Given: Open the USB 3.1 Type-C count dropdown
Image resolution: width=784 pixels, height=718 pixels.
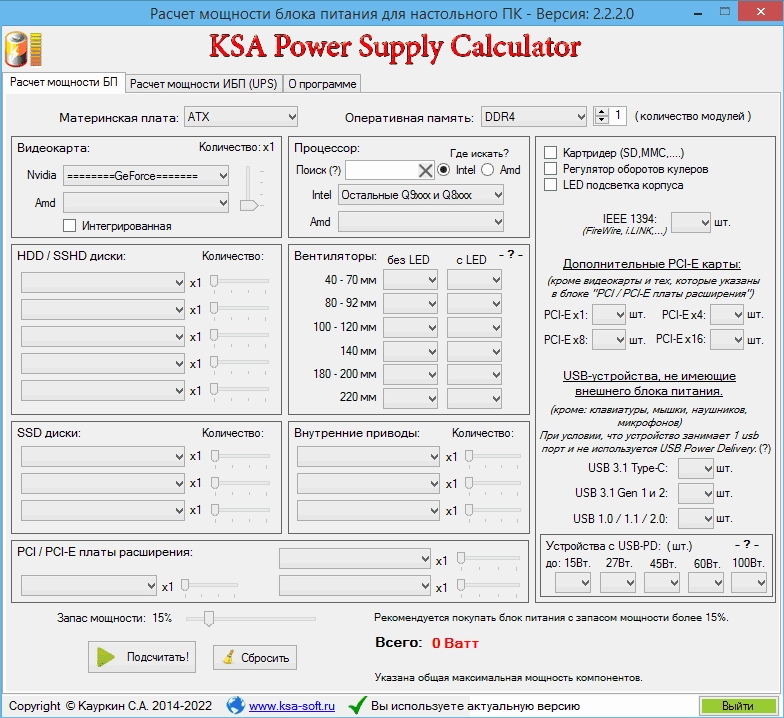Looking at the screenshot, I should tap(696, 468).
